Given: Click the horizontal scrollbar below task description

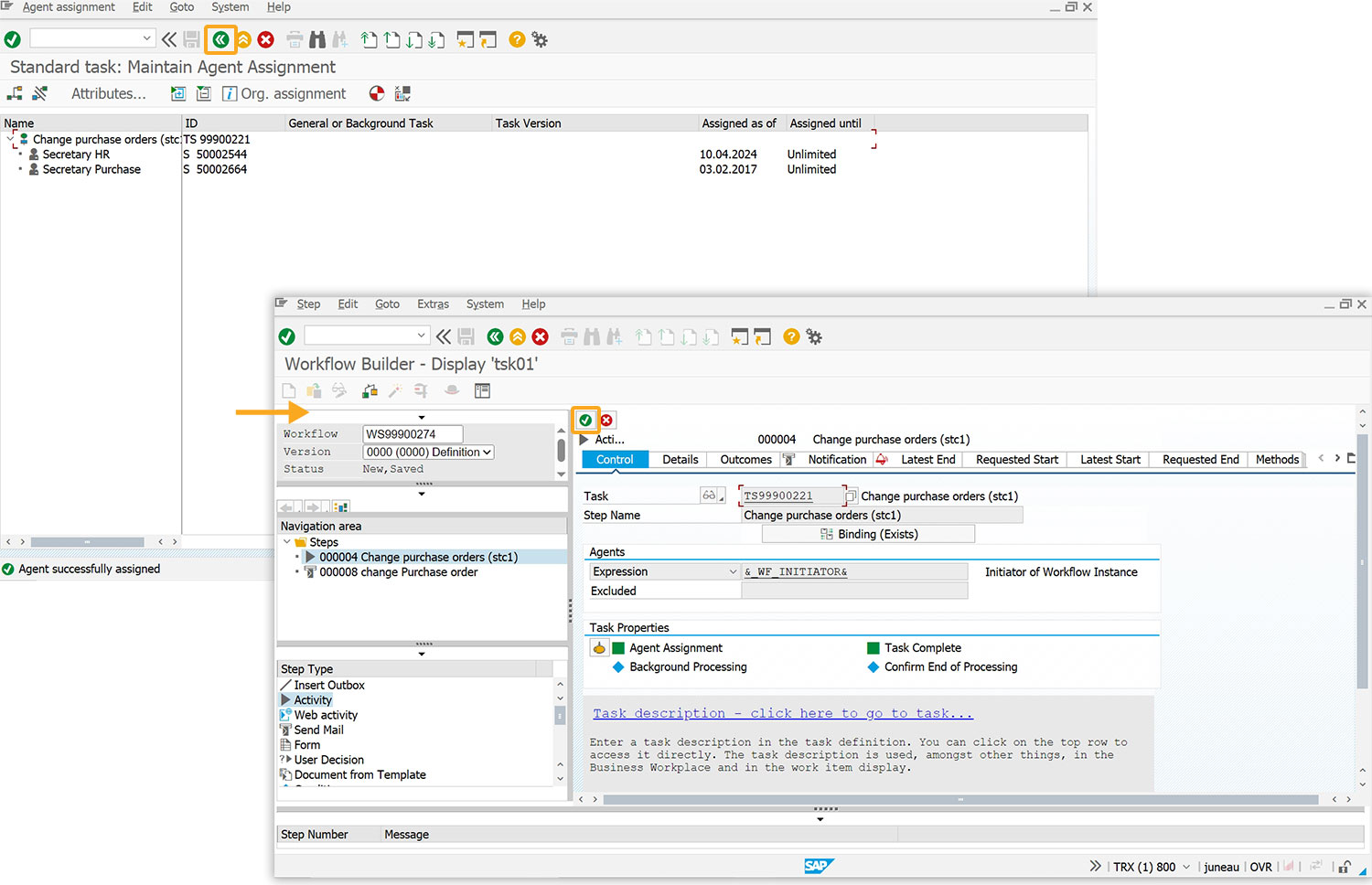Looking at the screenshot, I should [960, 799].
